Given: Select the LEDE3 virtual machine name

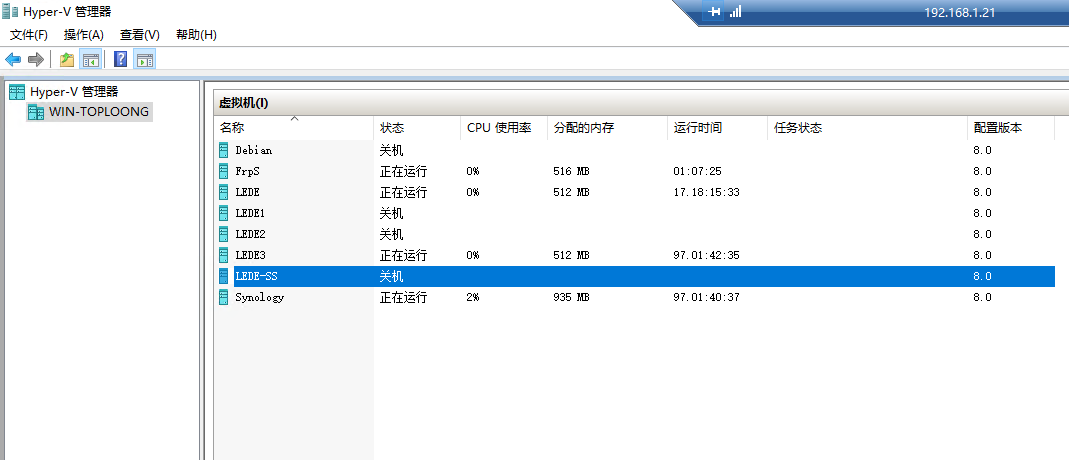Looking at the screenshot, I should [x=250, y=256].
